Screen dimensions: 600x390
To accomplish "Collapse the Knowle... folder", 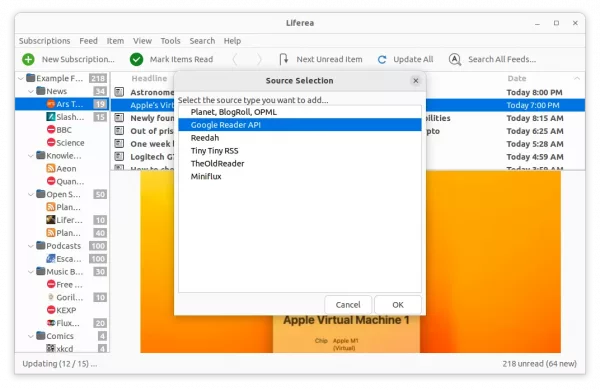I will click(x=31, y=156).
